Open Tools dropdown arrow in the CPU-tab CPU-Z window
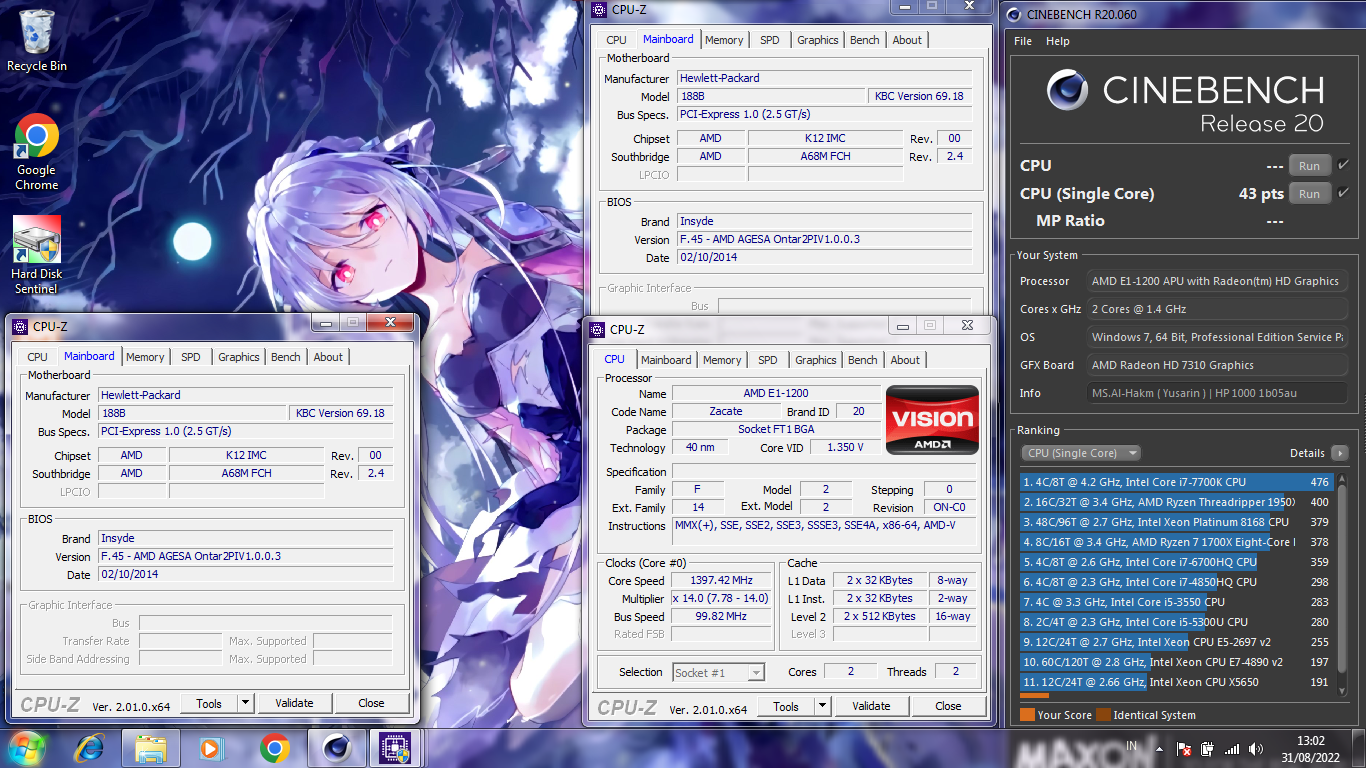The width and height of the screenshot is (1366, 768). click(x=823, y=706)
